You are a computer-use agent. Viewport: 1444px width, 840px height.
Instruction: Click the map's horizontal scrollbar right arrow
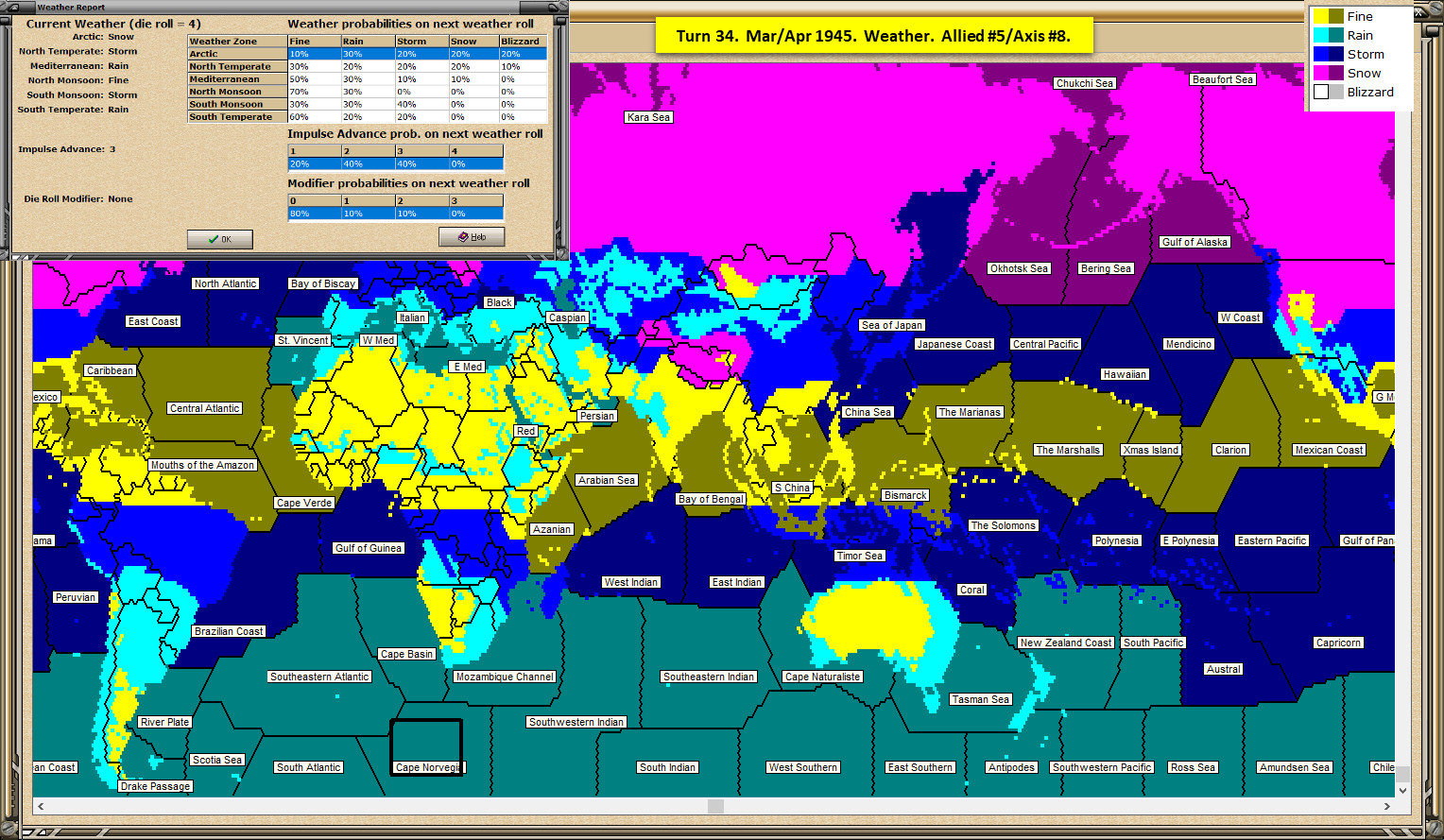(1387, 806)
